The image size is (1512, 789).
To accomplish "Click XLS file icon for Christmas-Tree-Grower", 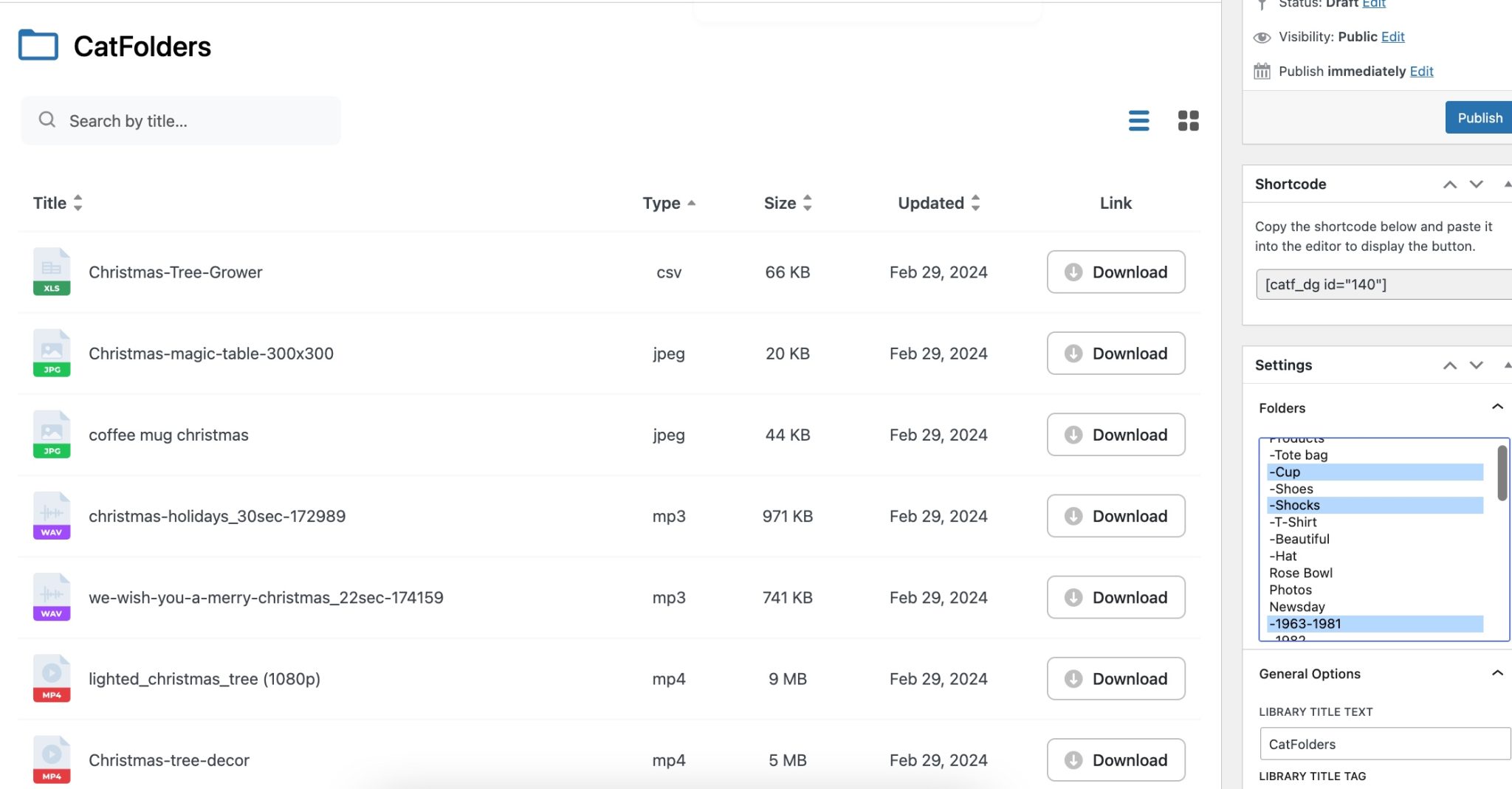I will (52, 272).
